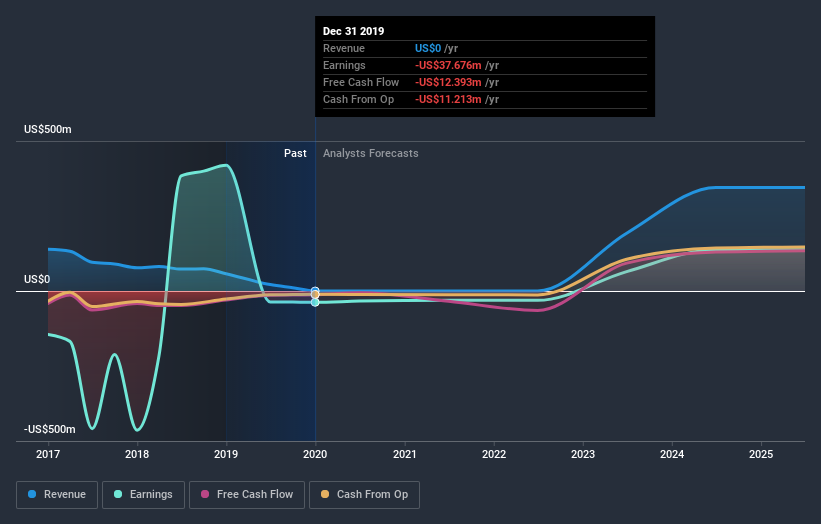Image resolution: width=821 pixels, height=524 pixels.
Task: Select the 2021 x-axis label
Action: 405,454
